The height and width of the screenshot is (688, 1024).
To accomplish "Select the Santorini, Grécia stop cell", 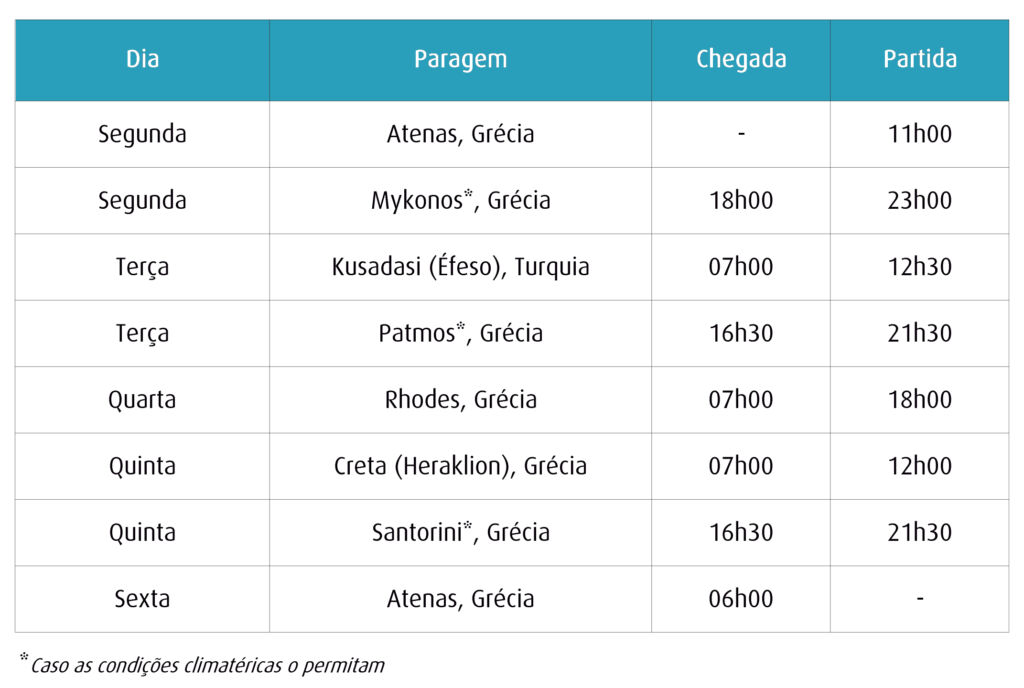I will [460, 533].
